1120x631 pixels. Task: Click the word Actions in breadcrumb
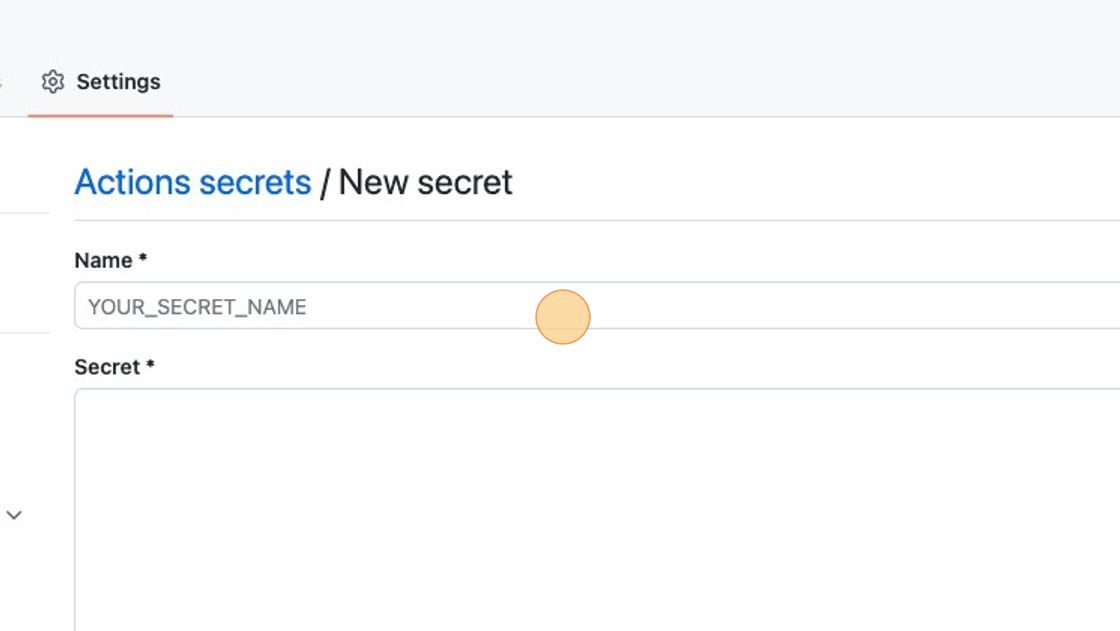(132, 182)
